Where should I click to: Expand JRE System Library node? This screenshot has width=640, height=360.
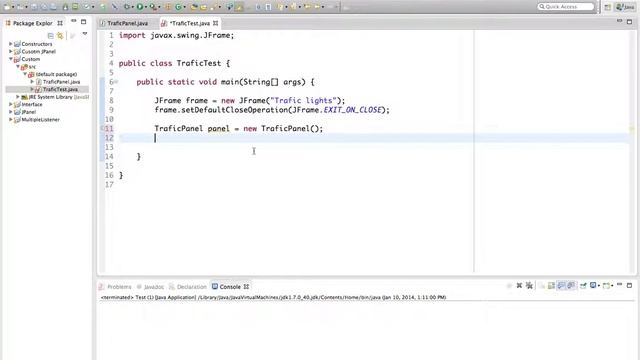click(18, 97)
